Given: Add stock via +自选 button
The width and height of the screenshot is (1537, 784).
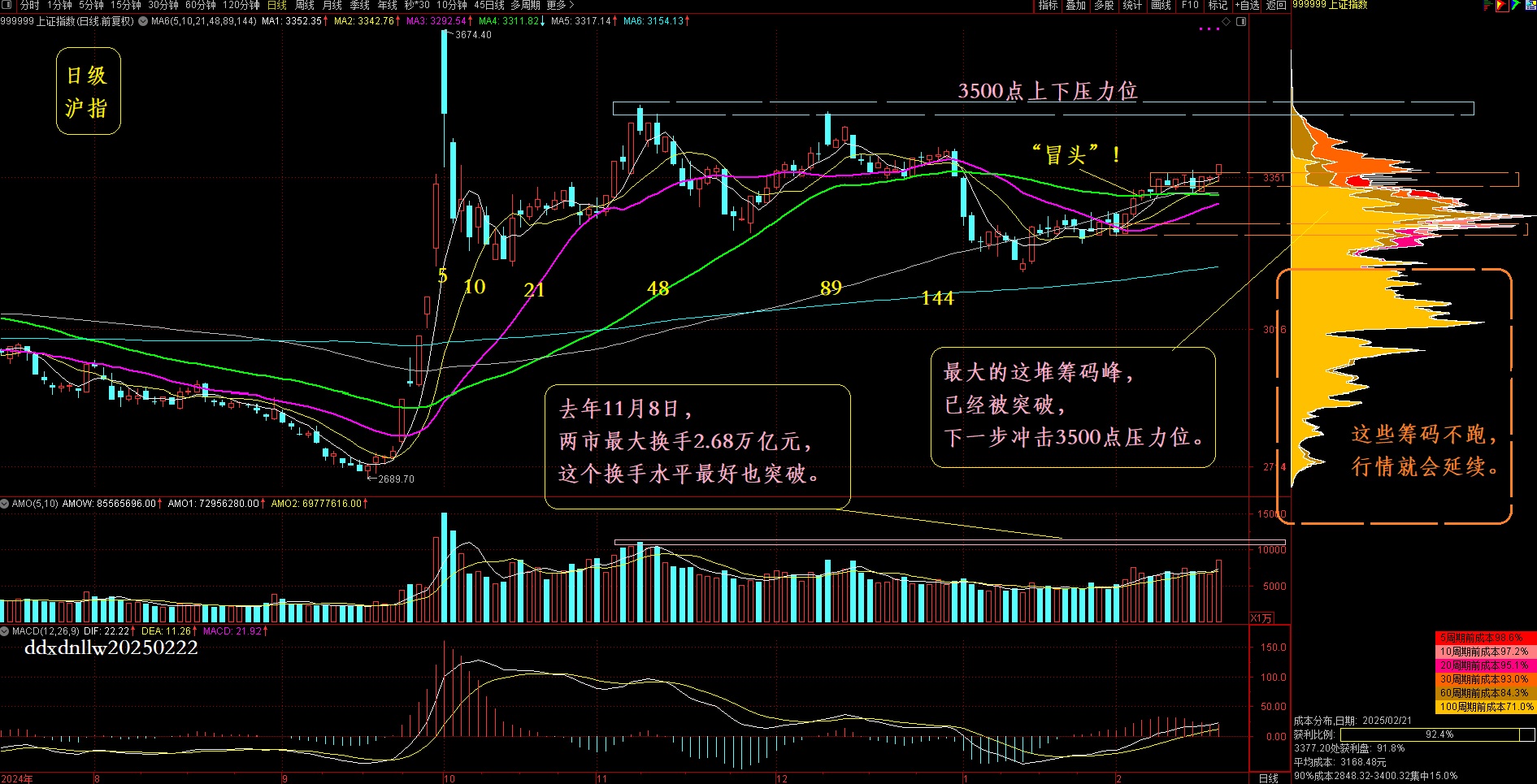Looking at the screenshot, I should coord(1248,5).
